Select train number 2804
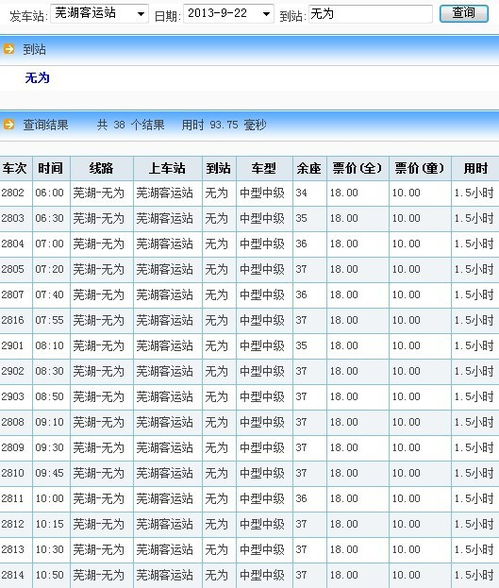The height and width of the screenshot is (588, 499). coord(13,244)
